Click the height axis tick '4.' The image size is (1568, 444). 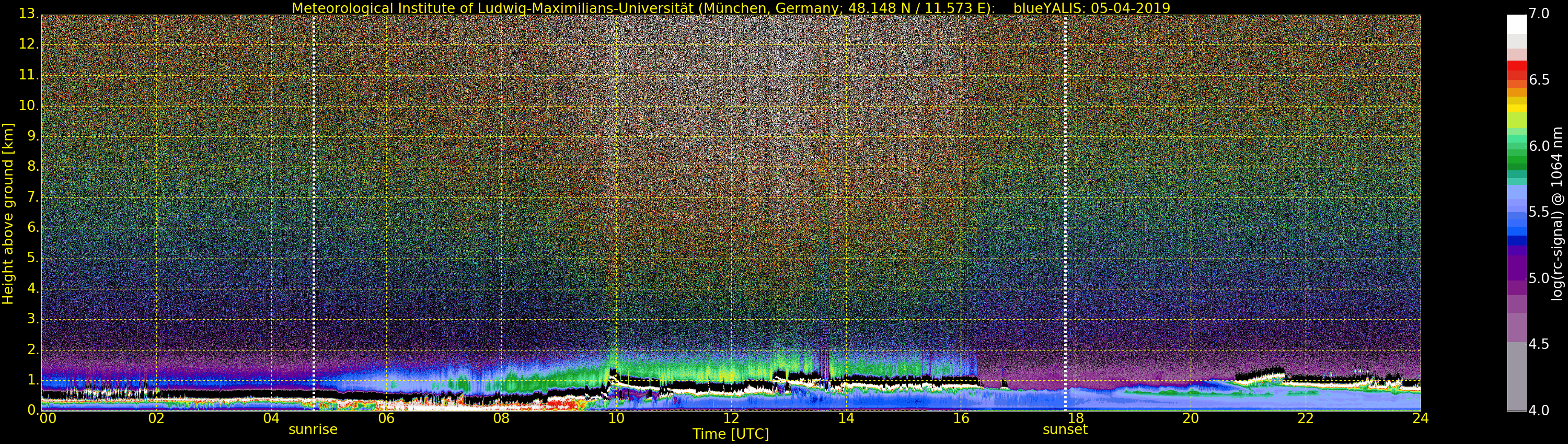33,288
